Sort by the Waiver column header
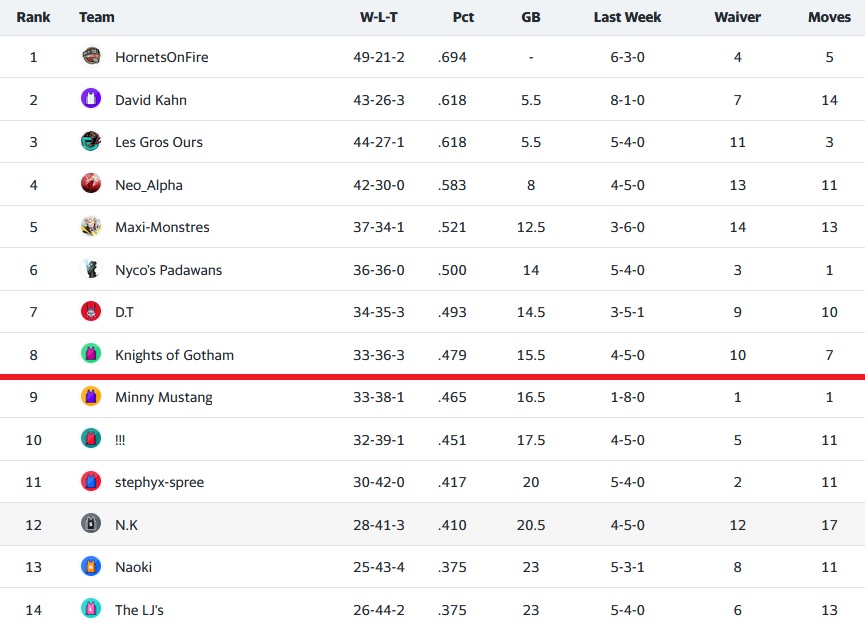This screenshot has width=865, height=624. coord(738,17)
